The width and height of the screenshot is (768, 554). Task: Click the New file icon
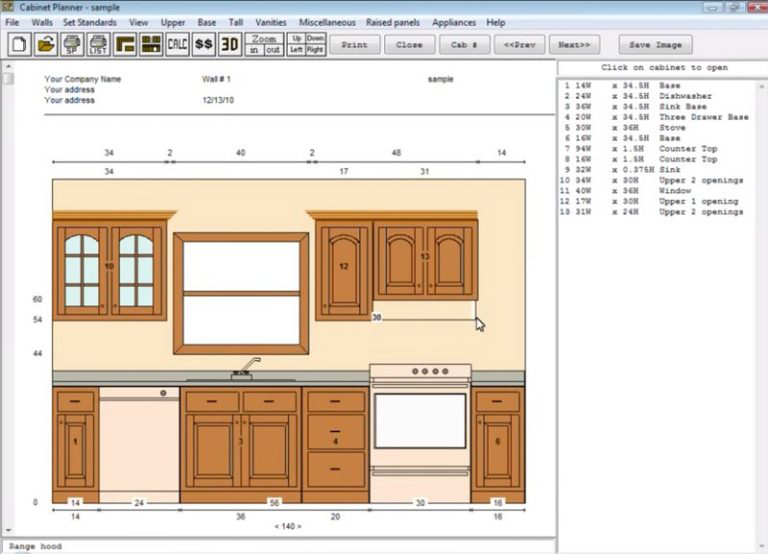(x=20, y=45)
